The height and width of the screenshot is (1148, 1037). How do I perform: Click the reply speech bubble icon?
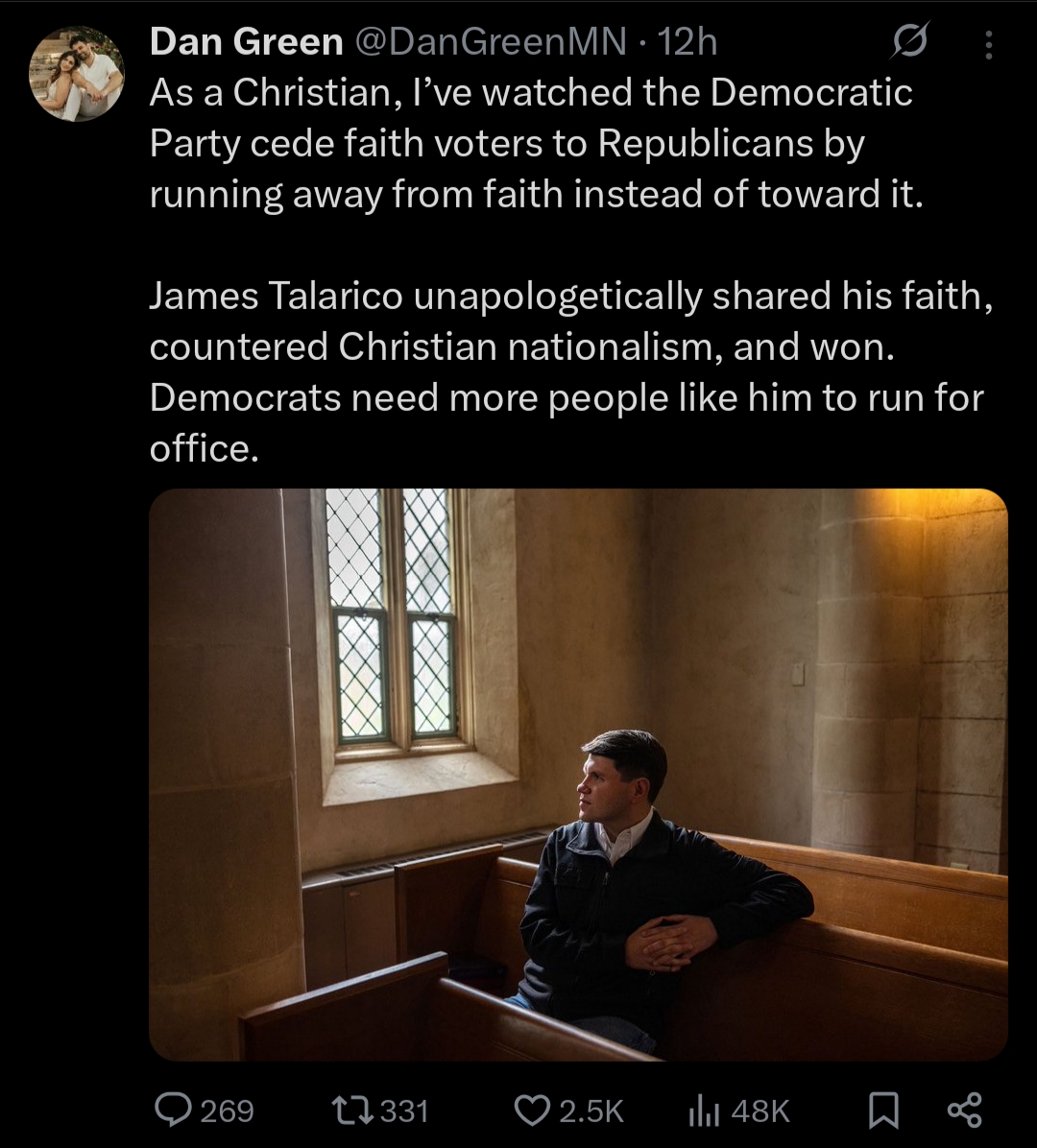[x=173, y=1110]
